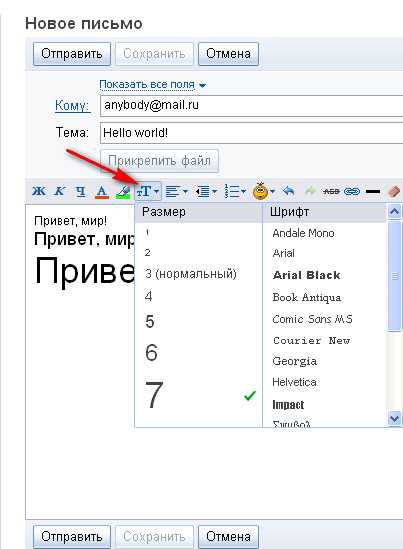
Task: Select font size 1
Action: click(199, 232)
